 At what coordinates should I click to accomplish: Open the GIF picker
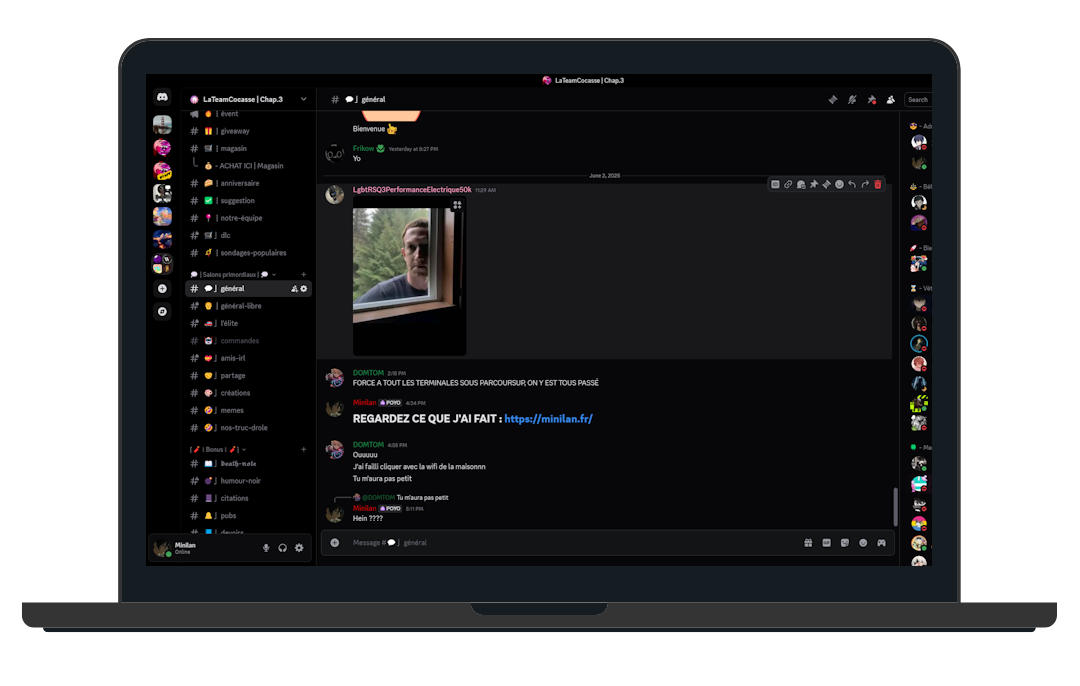826,543
